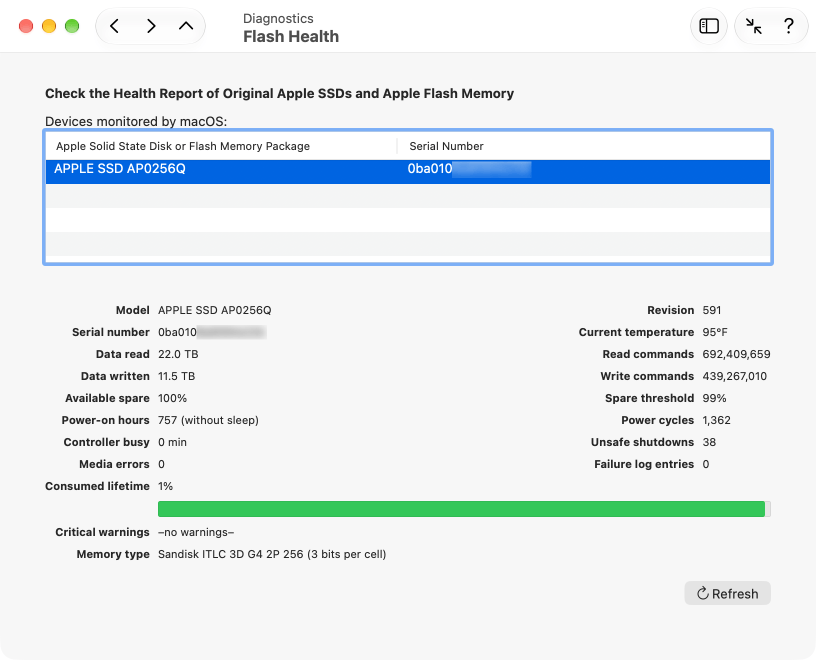
Task: Click the Refresh button
Action: click(x=727, y=593)
